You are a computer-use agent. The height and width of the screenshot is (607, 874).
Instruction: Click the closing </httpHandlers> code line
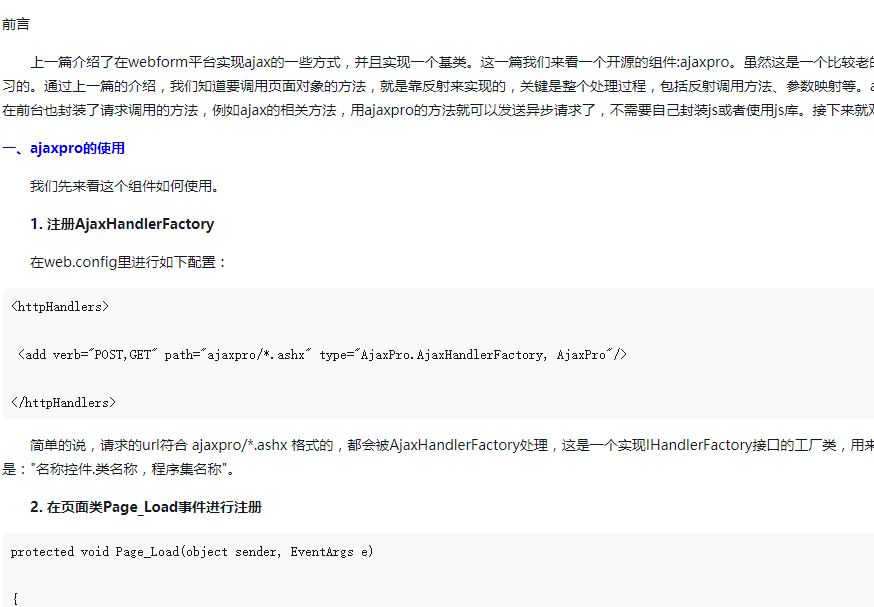coord(63,402)
